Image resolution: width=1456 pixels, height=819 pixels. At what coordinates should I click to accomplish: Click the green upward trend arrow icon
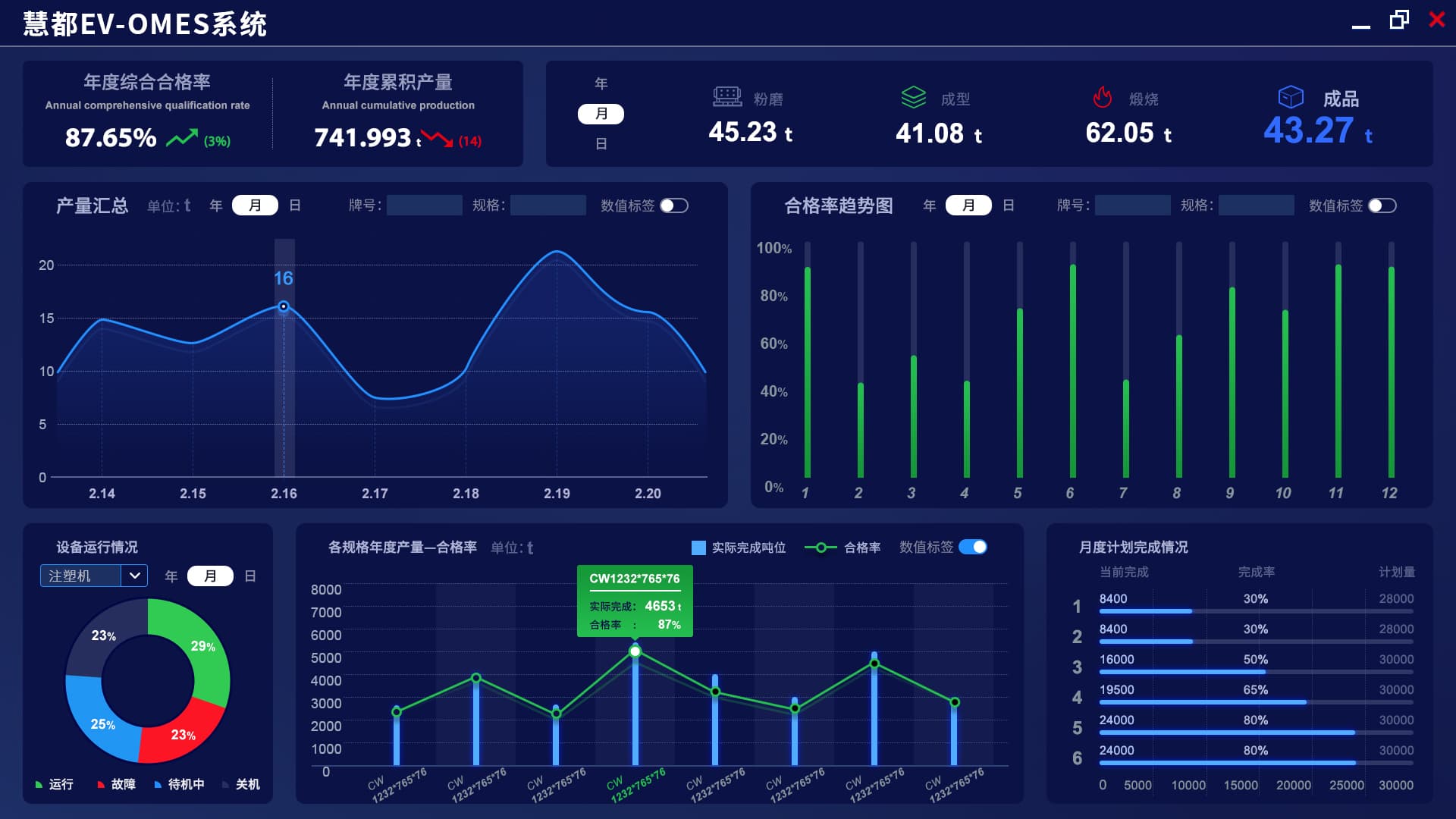coord(182,139)
